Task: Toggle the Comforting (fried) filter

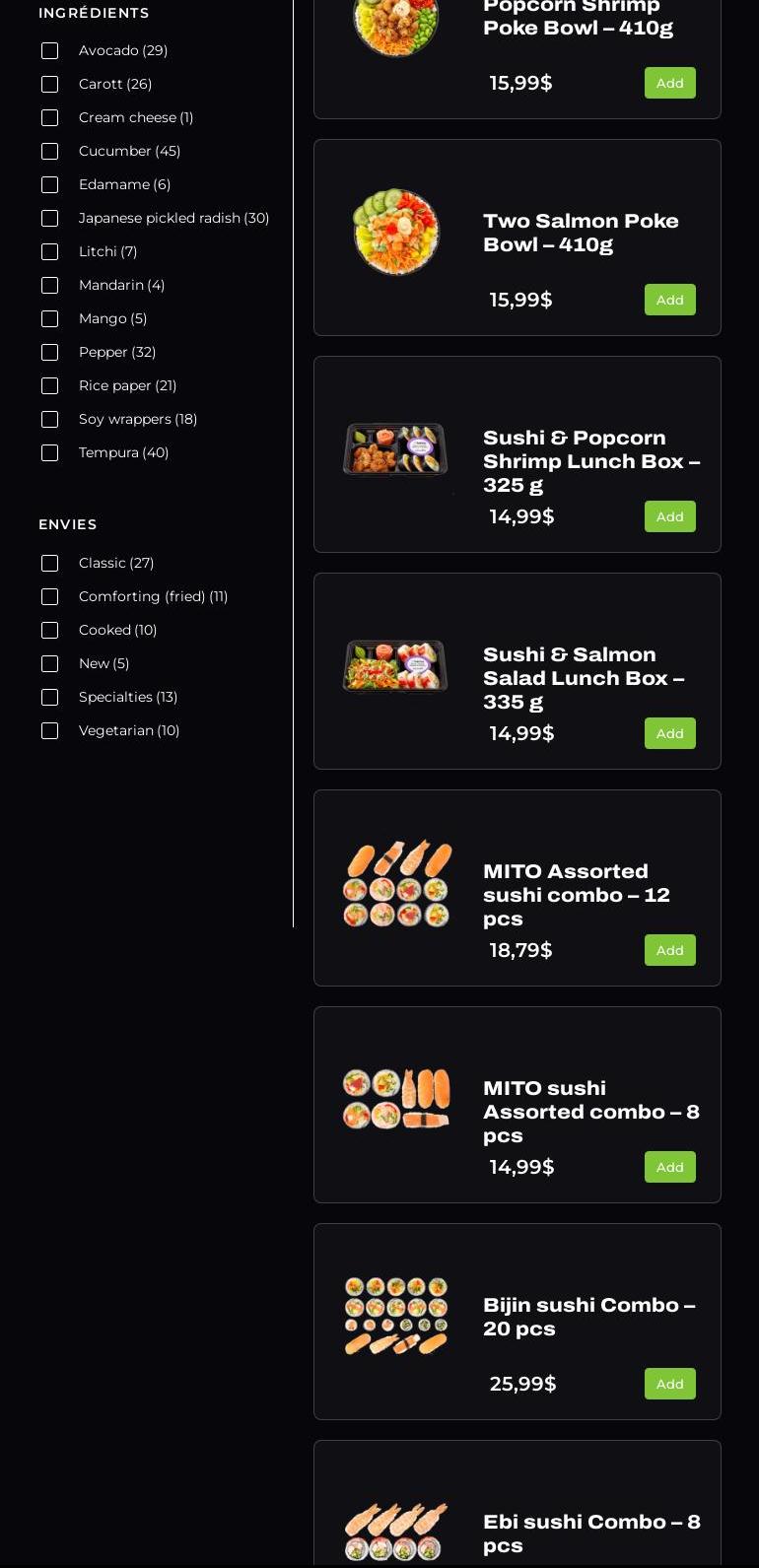Action: (x=49, y=596)
